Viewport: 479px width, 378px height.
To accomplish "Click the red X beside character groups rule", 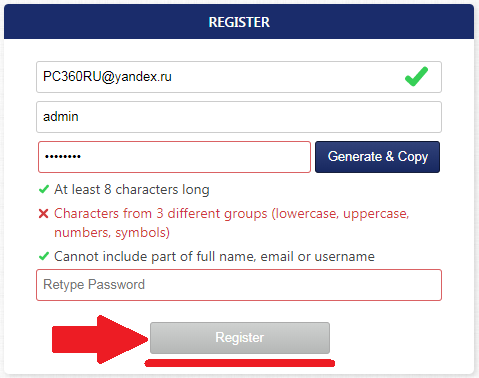I will click(43, 213).
